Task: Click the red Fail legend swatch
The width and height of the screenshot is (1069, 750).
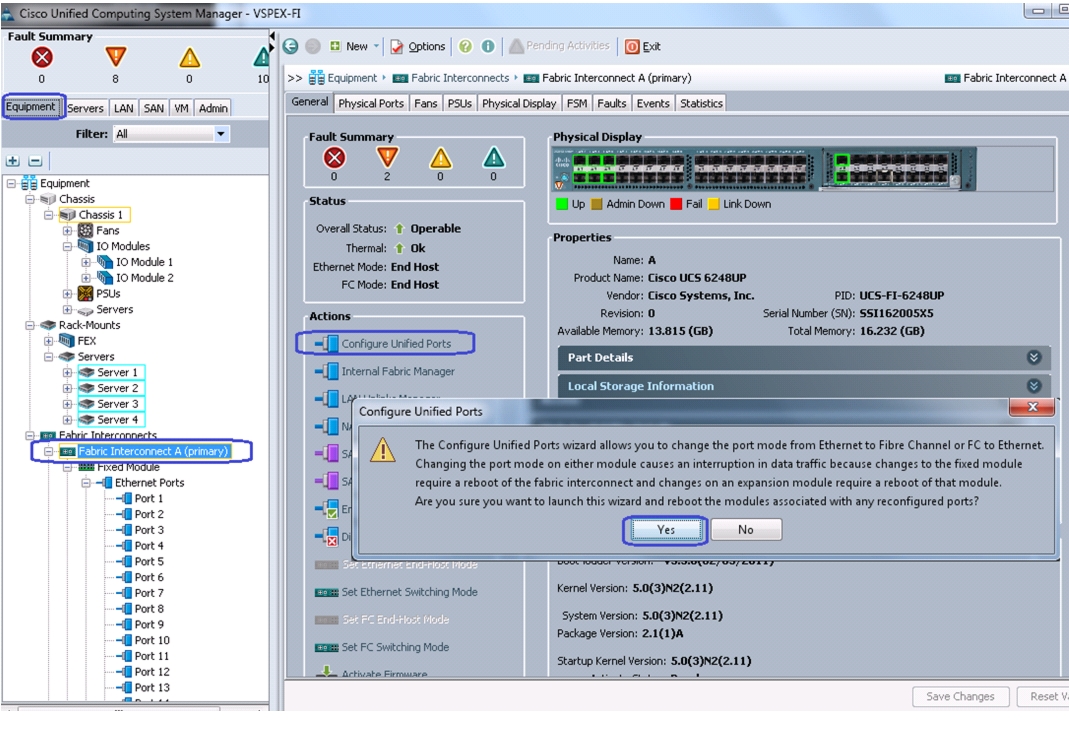Action: pyautogui.click(x=676, y=204)
